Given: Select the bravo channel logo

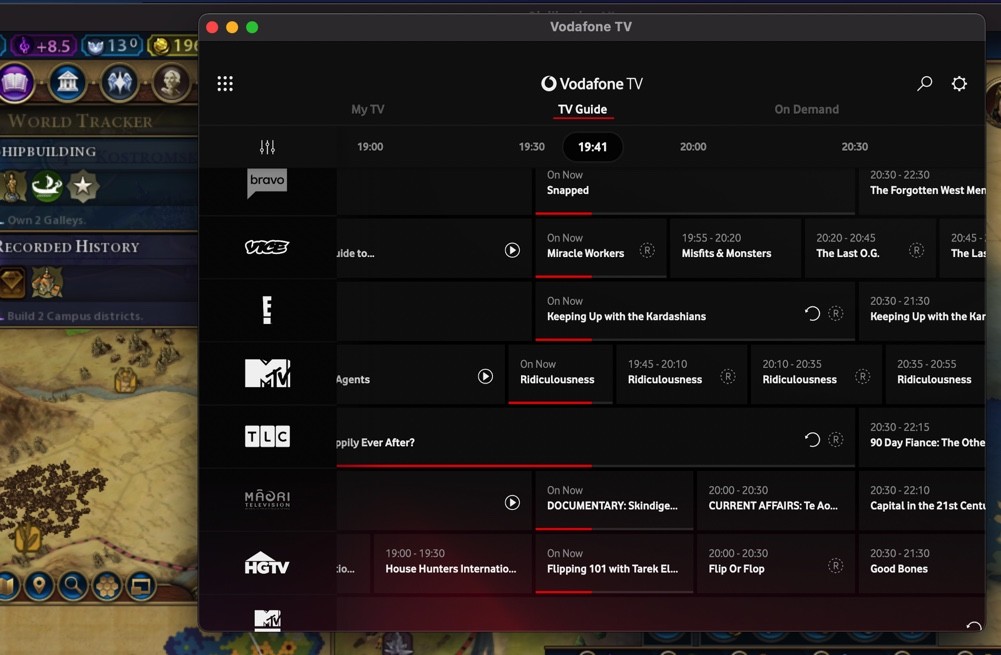Looking at the screenshot, I should (x=267, y=183).
